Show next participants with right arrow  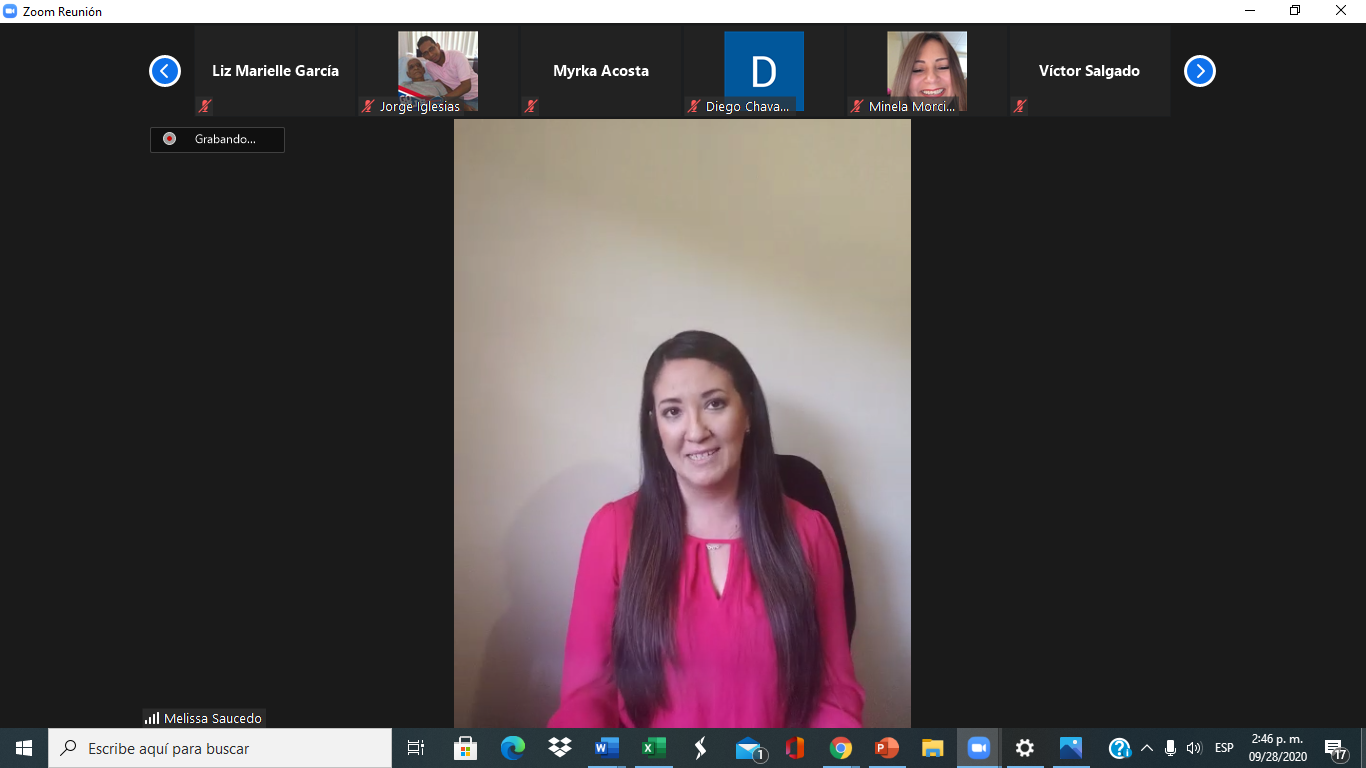coord(1200,71)
